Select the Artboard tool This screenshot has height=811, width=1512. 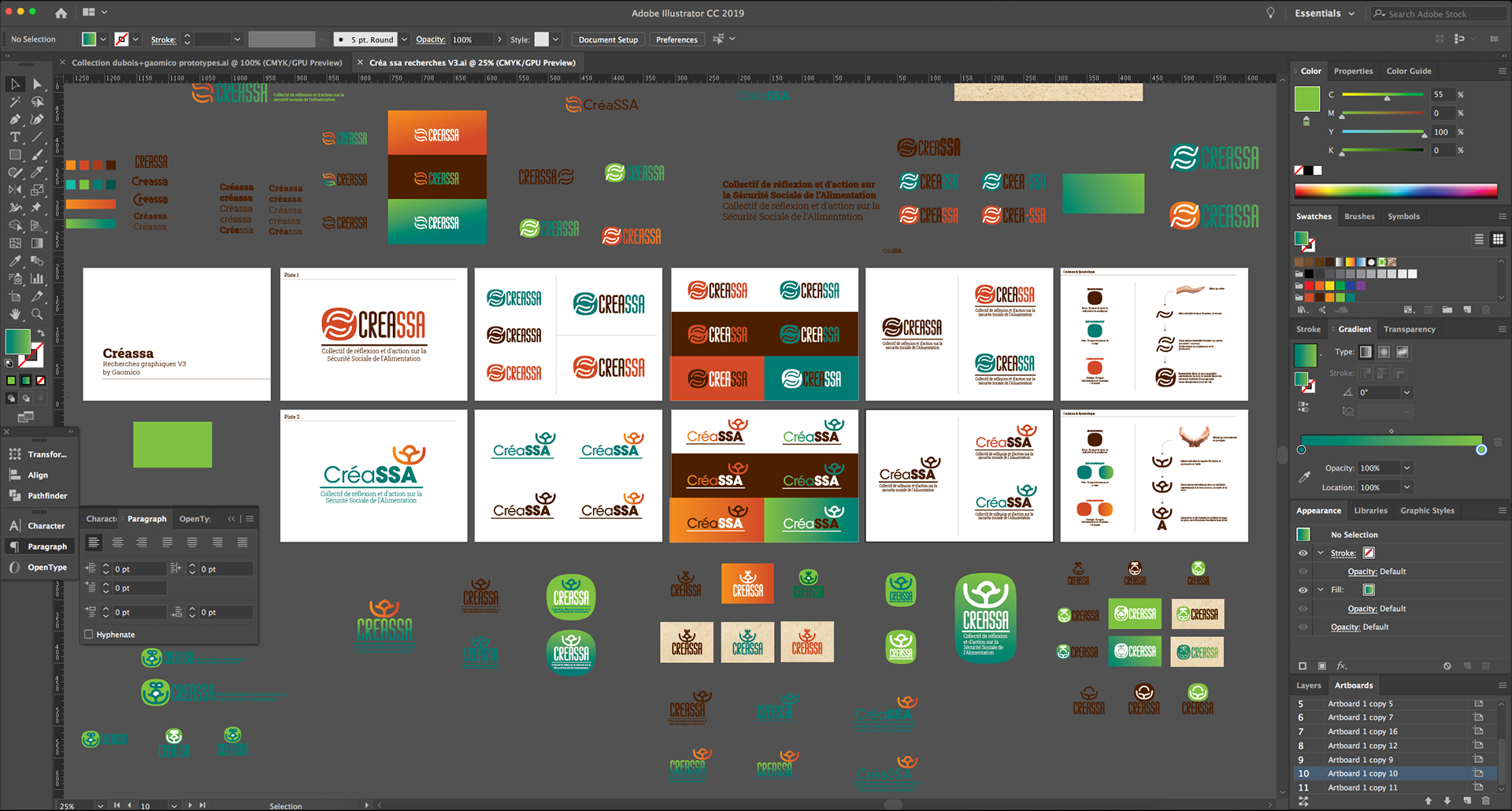15,297
